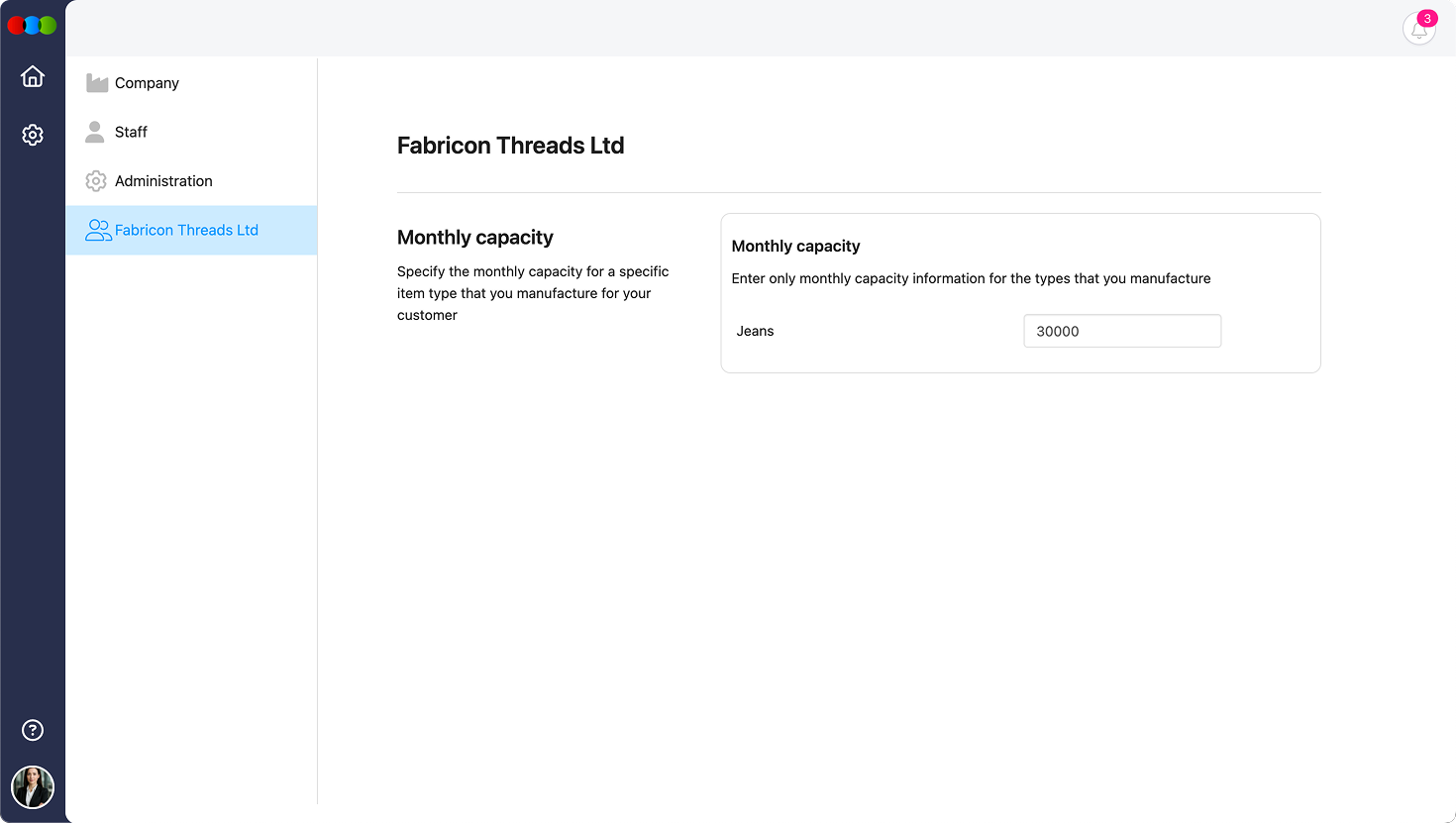Switch to the Administration section
The height and width of the screenshot is (823, 1456).
pyautogui.click(x=163, y=181)
